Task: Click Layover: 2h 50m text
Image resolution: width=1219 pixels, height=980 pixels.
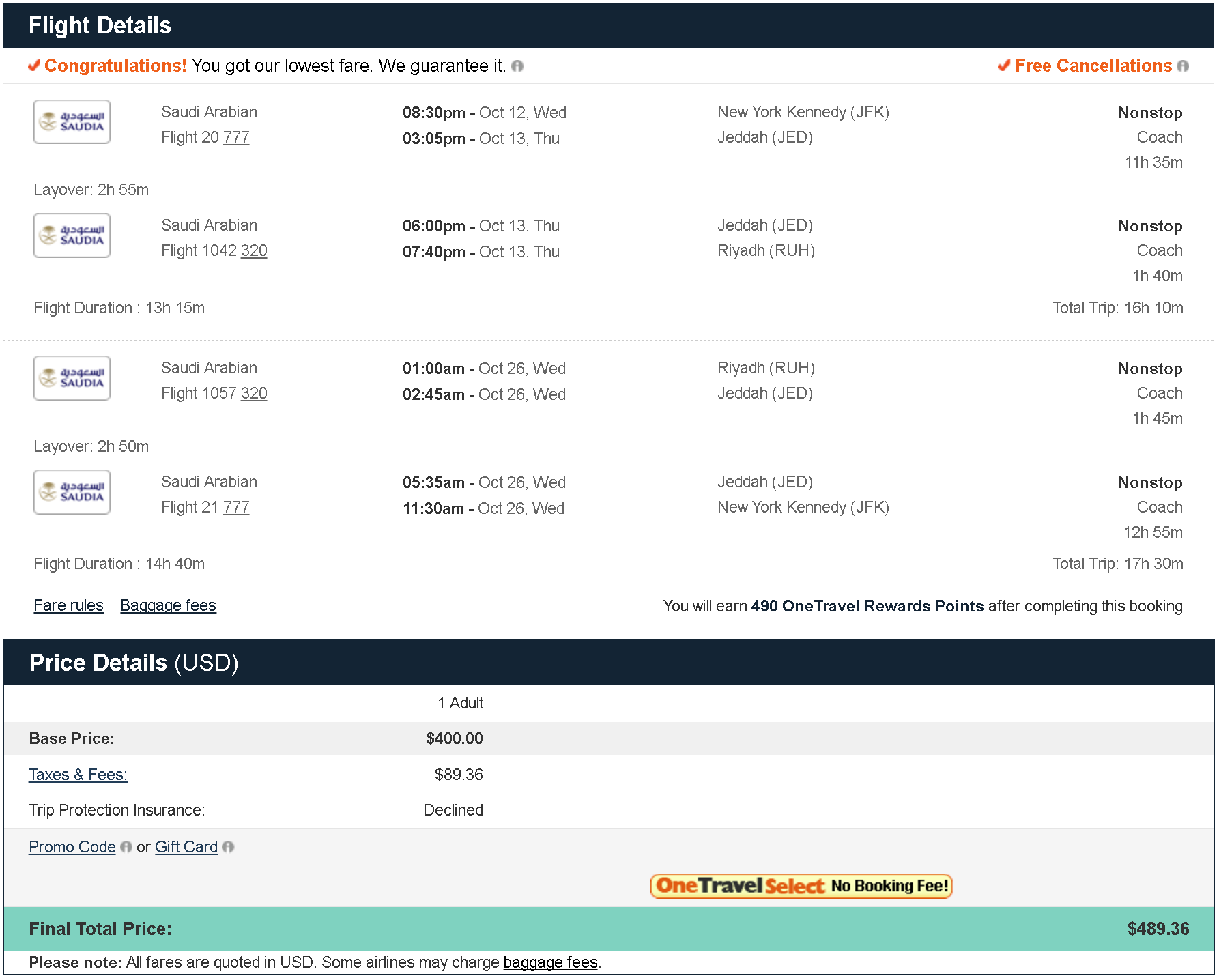Action: (x=91, y=446)
